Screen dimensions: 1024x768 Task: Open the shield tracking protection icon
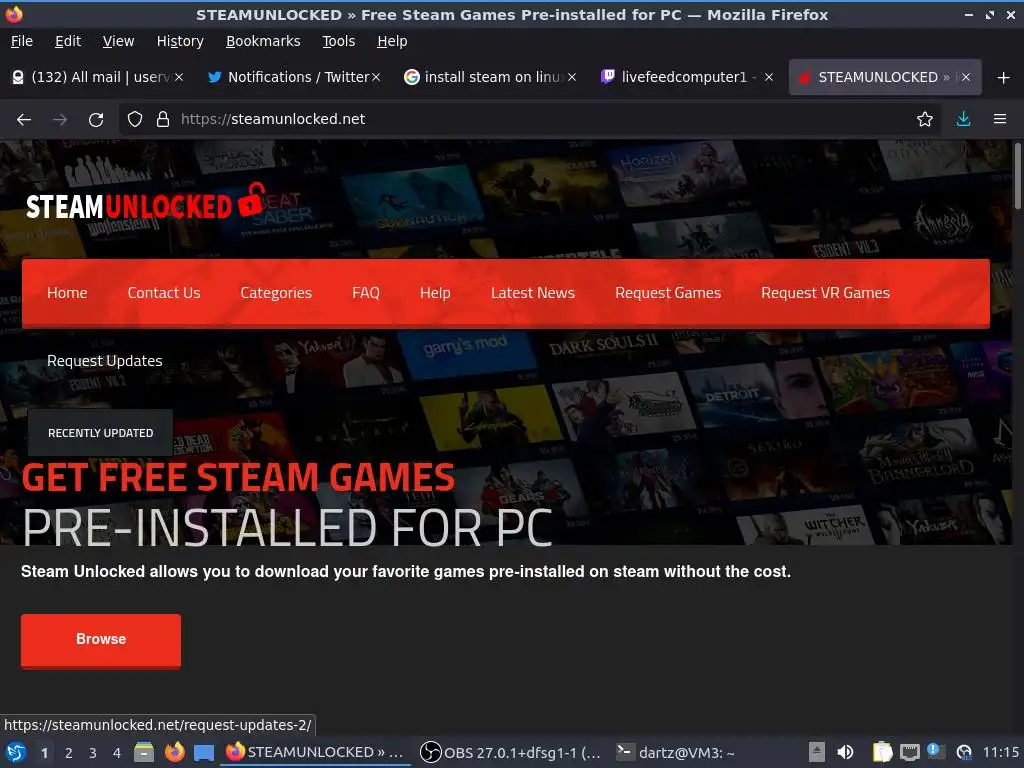135,120
